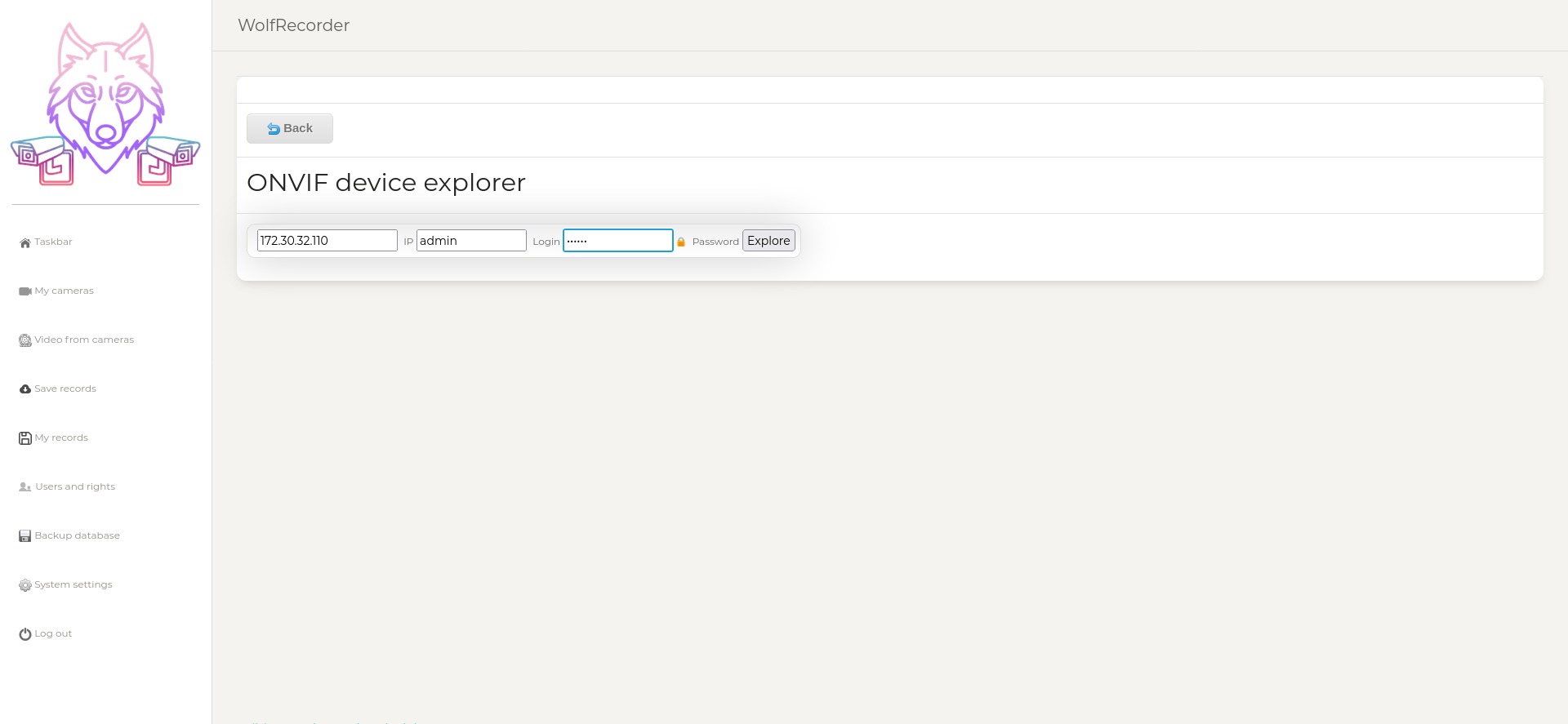Focus the IP address input field
The width and height of the screenshot is (1568, 724).
point(327,241)
